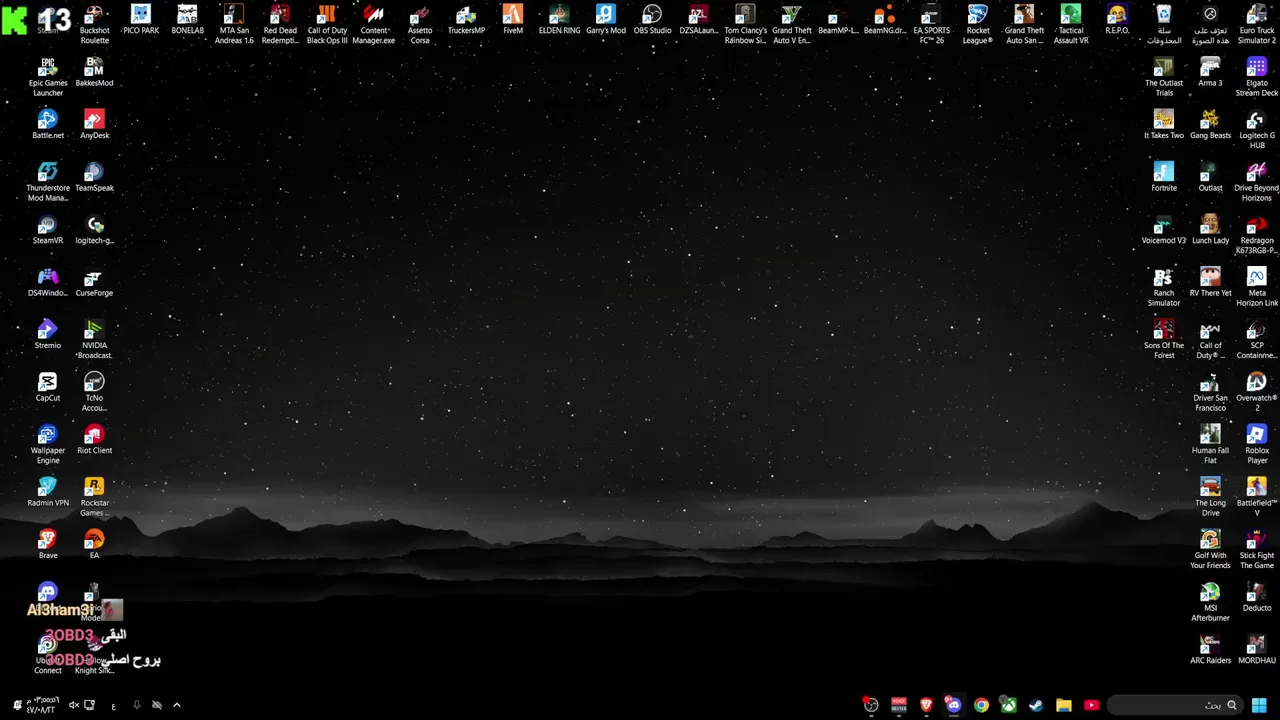Open the Wallpaper Engine shortcut
The image size is (1280, 720).
[x=48, y=444]
